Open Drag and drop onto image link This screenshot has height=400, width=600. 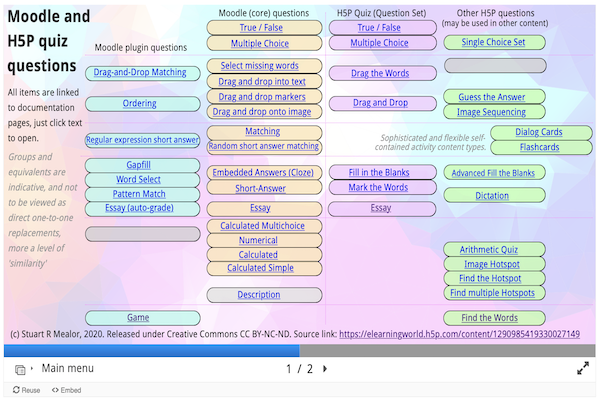pos(262,112)
